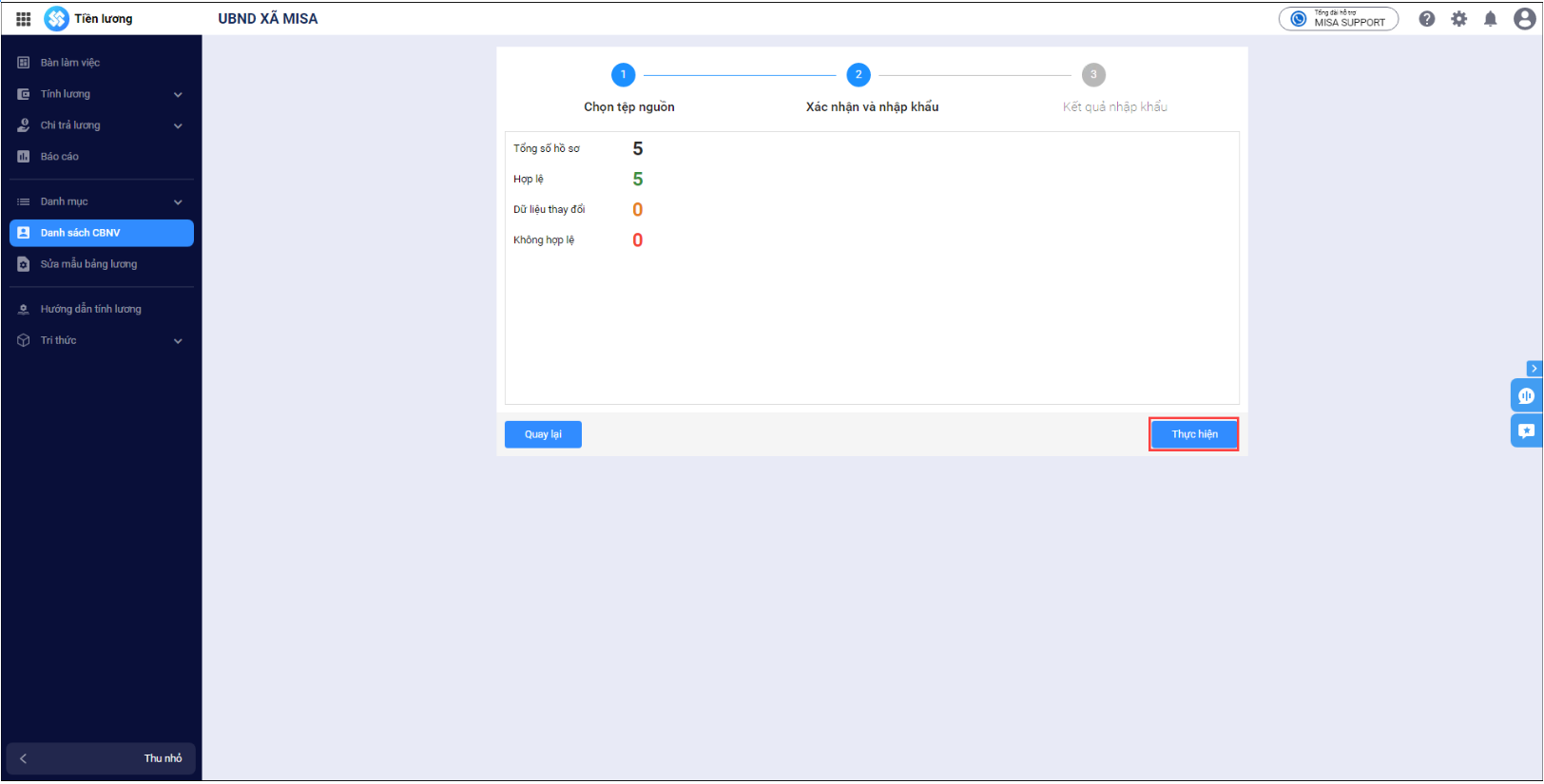Image resolution: width=1544 pixels, height=784 pixels.
Task: Click the Chọn tệp nguồn step label
Action: coord(629,107)
